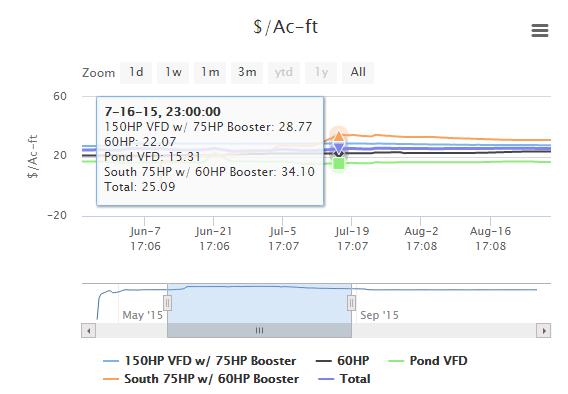568x394 pixels.
Task: Click the Jul-5 17:07 axis label
Action: click(283, 239)
